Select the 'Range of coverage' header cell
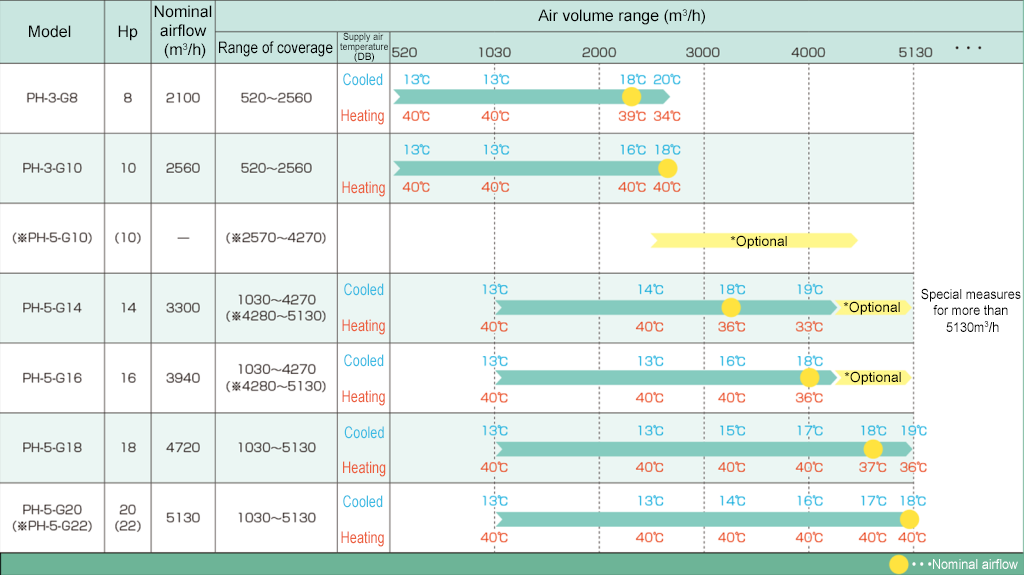The width and height of the screenshot is (1024, 575). coord(275,48)
